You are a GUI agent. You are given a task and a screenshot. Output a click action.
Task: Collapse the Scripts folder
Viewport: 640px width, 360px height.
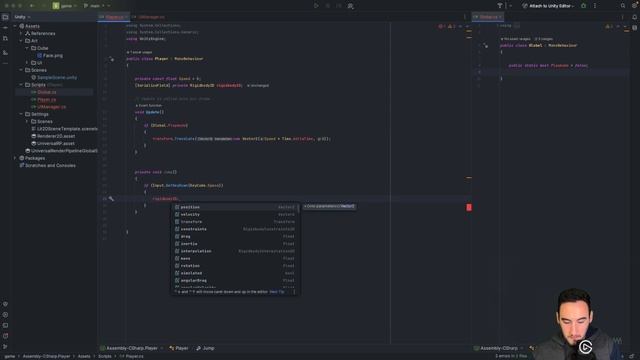(x=21, y=85)
